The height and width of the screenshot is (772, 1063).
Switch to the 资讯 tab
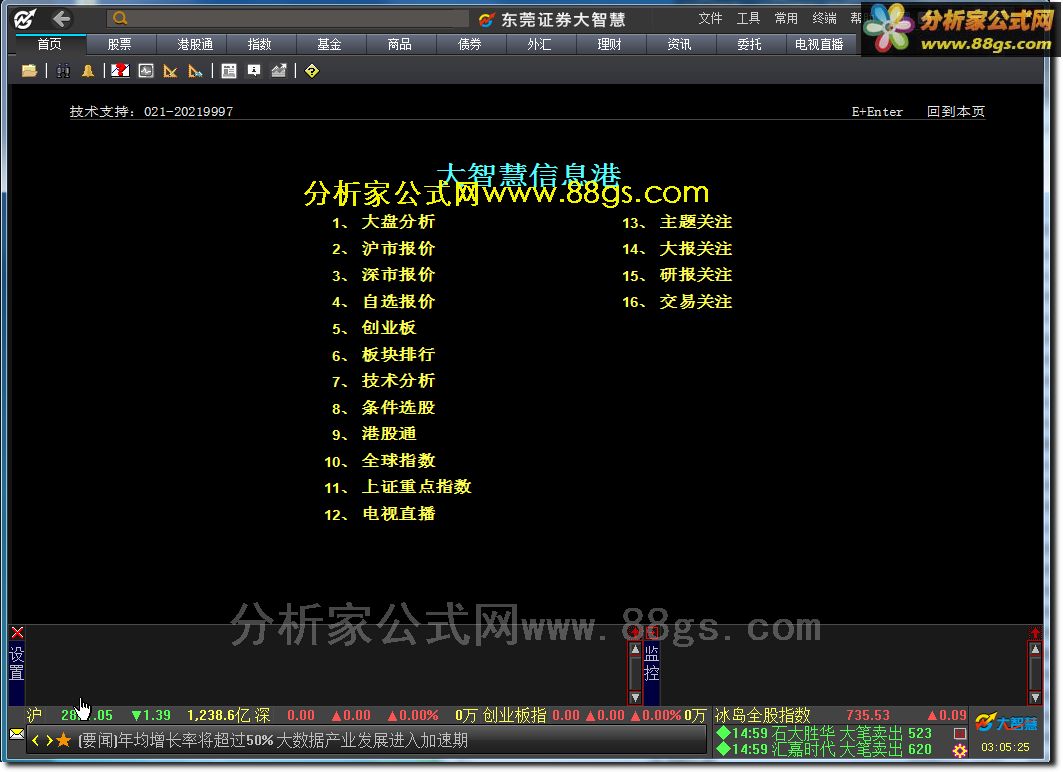pyautogui.click(x=679, y=44)
